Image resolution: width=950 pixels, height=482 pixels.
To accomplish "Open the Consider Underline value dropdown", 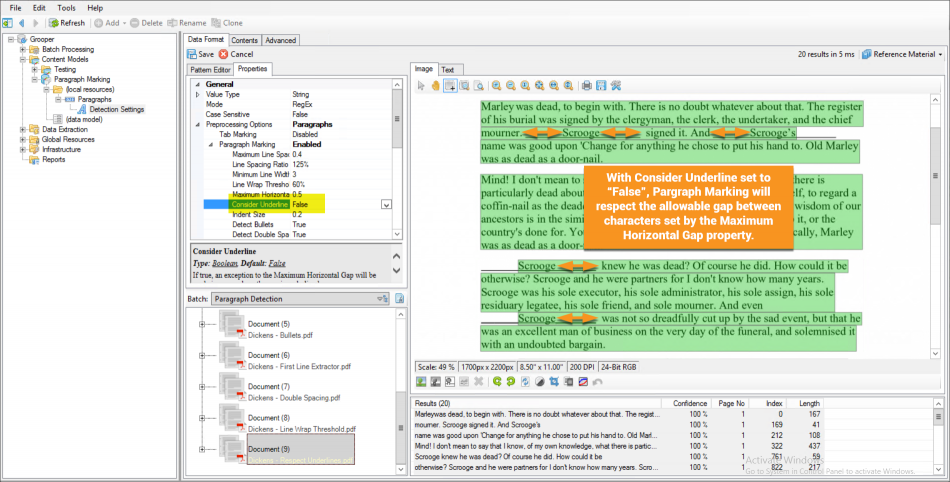I will [x=386, y=204].
